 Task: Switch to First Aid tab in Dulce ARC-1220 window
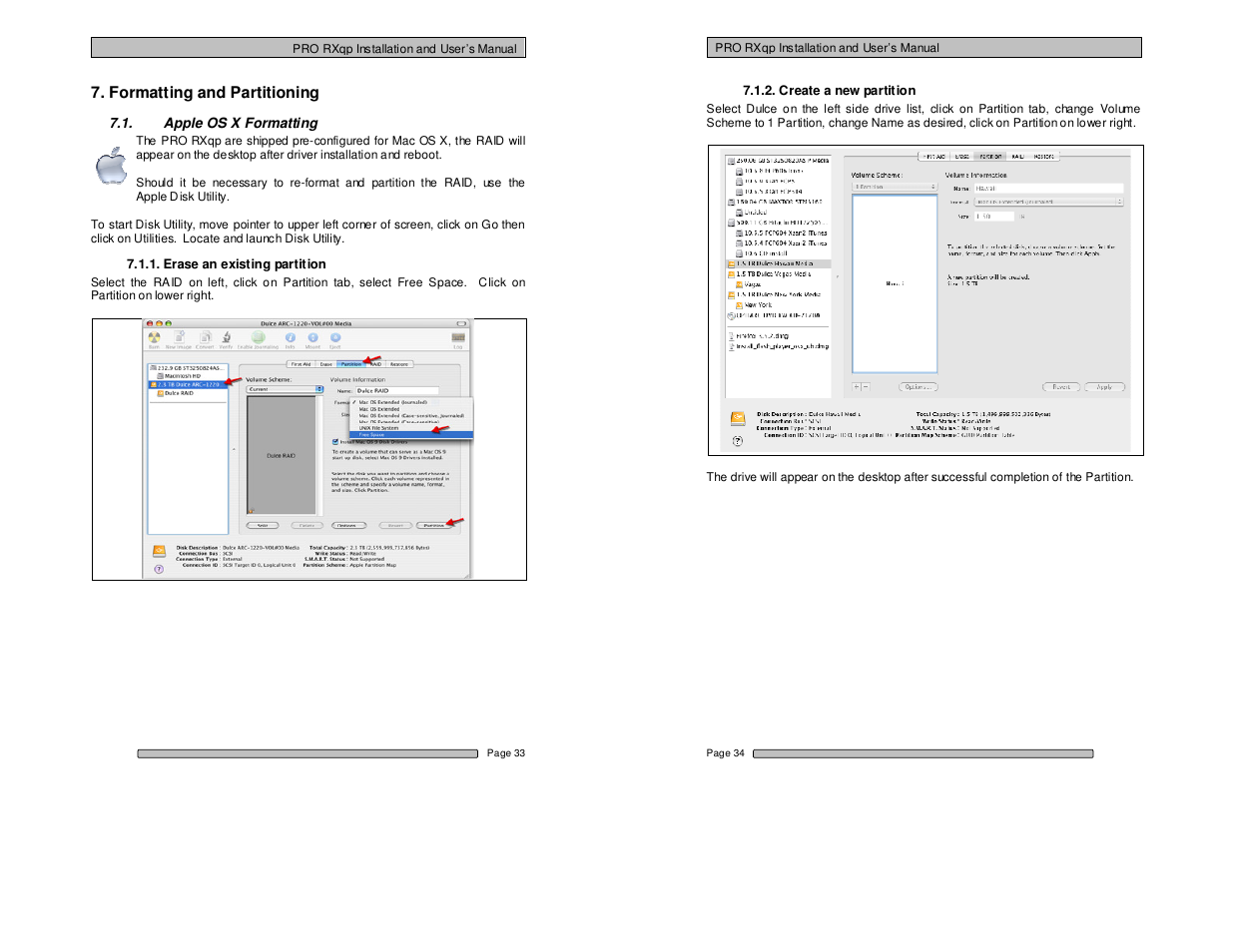tap(301, 364)
